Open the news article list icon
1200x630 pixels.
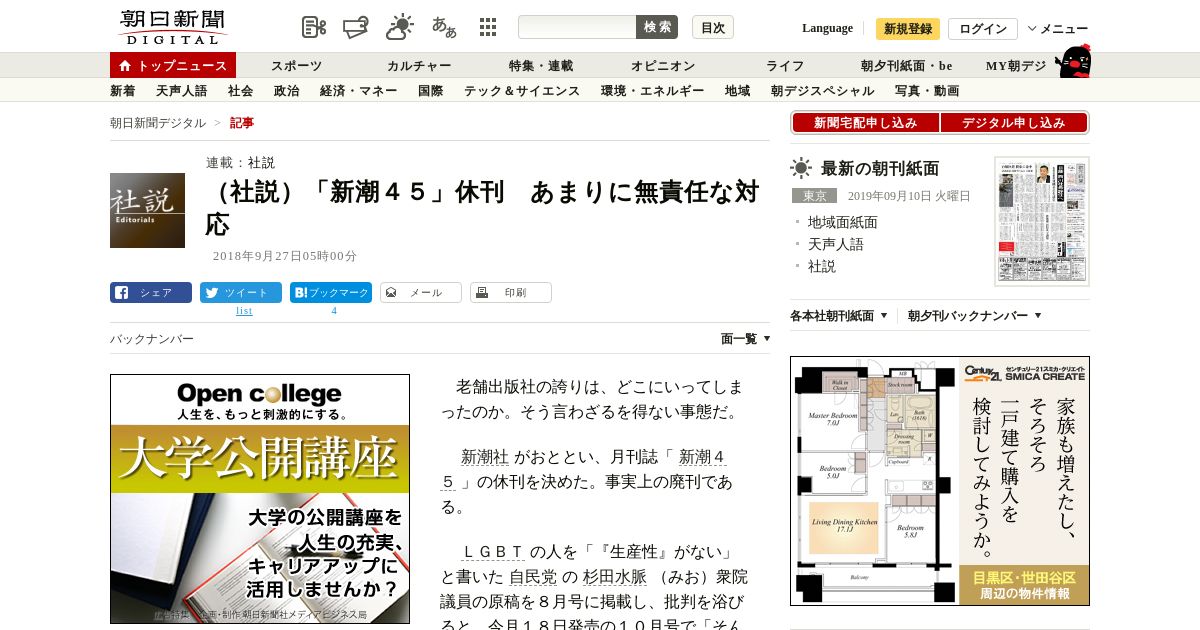tap(314, 27)
